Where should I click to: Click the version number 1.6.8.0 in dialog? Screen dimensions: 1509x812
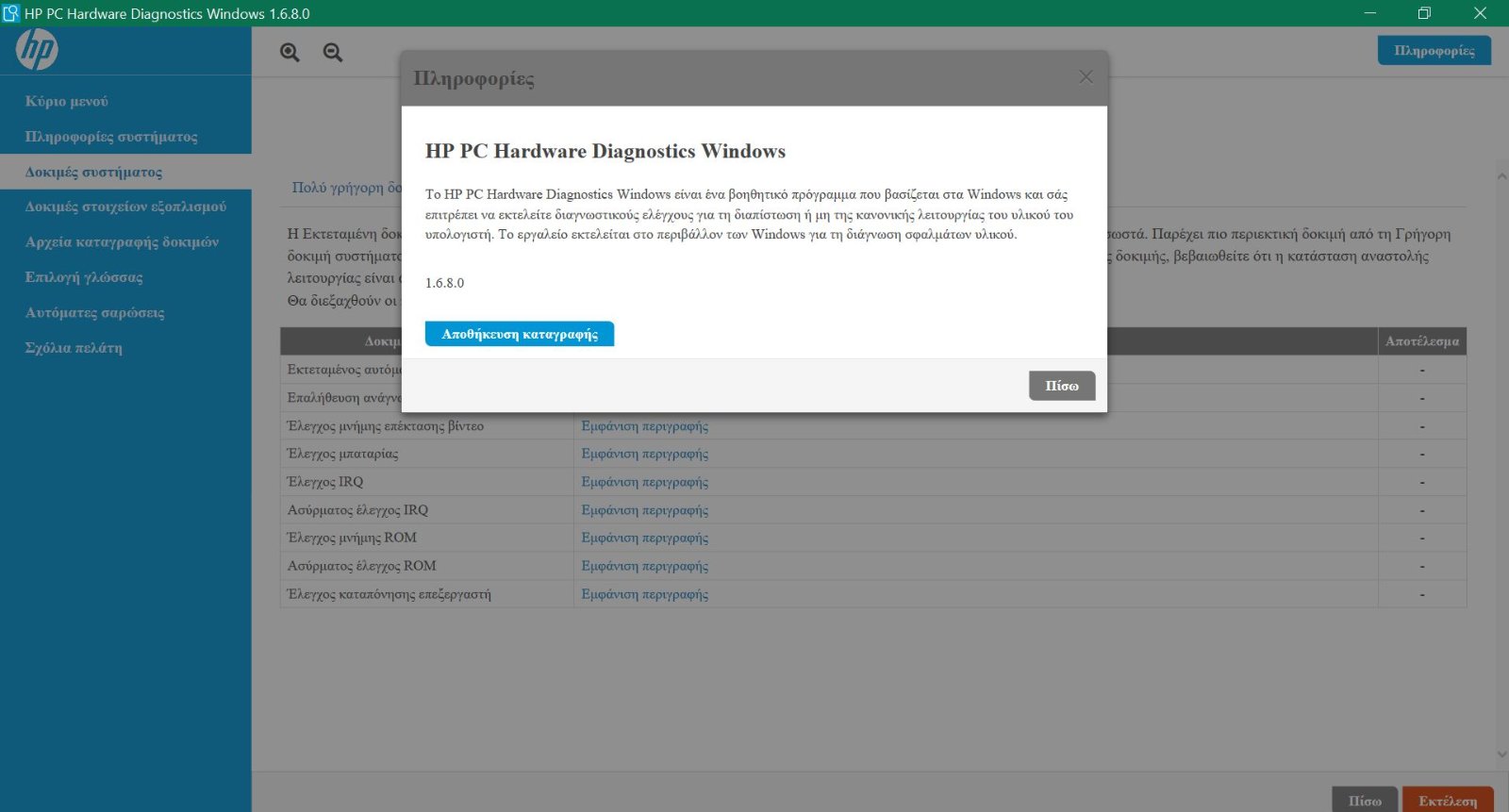[x=445, y=283]
